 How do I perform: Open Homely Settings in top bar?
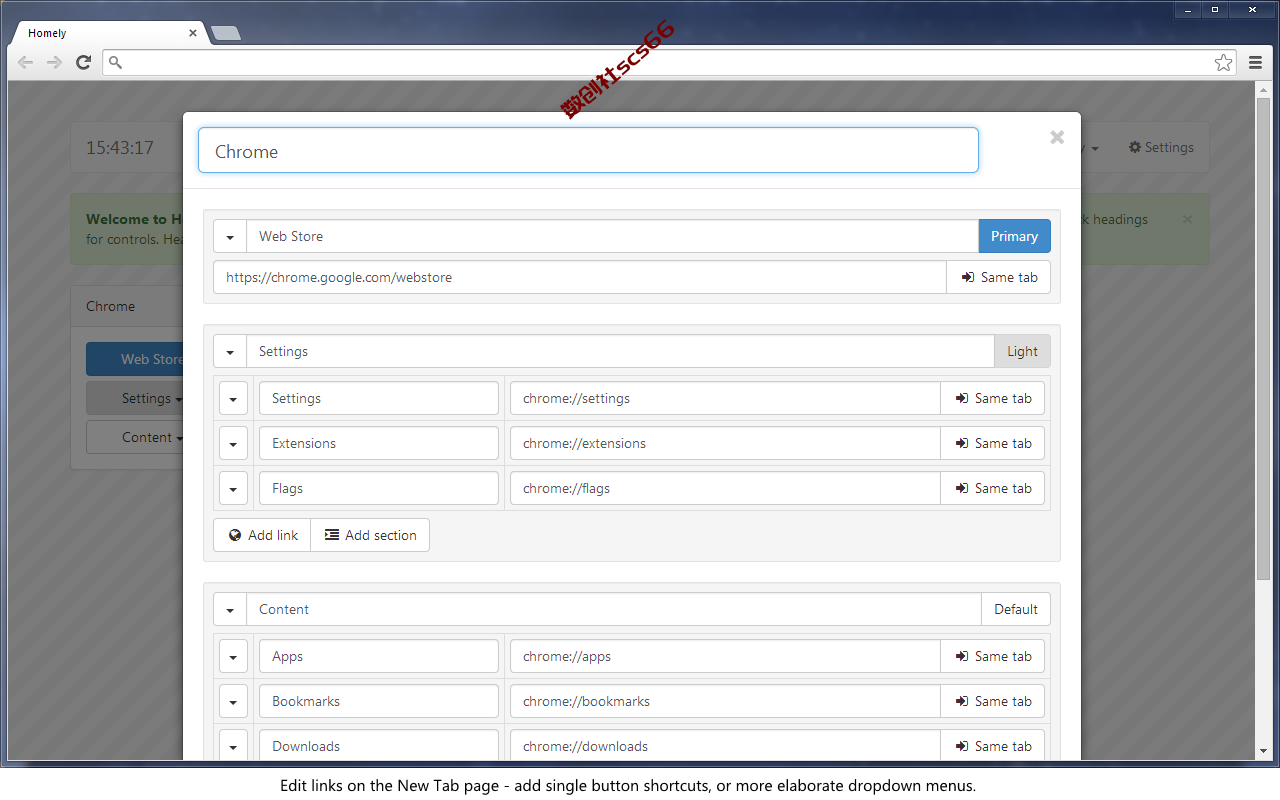[x=1161, y=147]
